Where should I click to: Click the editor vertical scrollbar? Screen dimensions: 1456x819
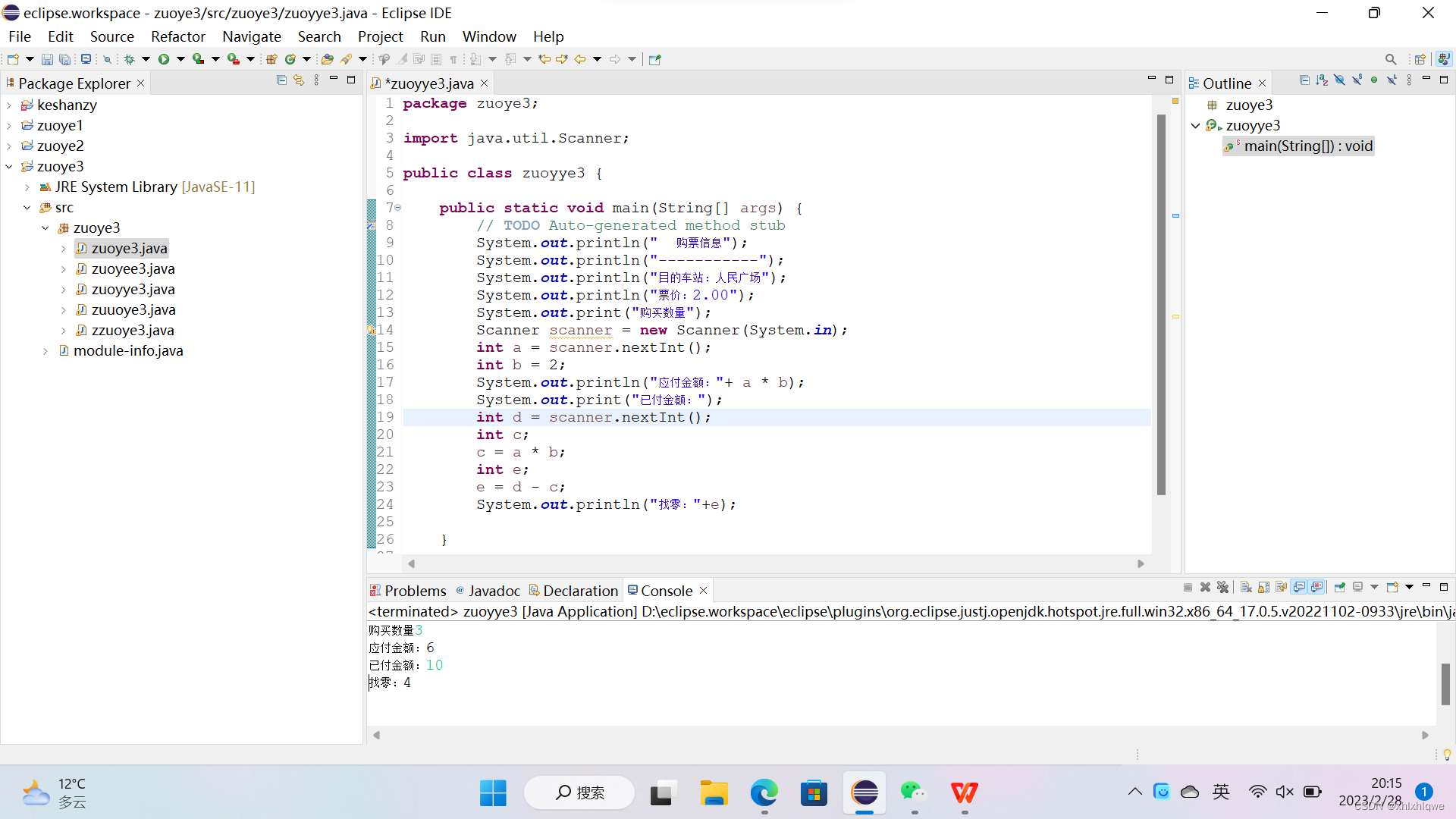[x=1161, y=303]
